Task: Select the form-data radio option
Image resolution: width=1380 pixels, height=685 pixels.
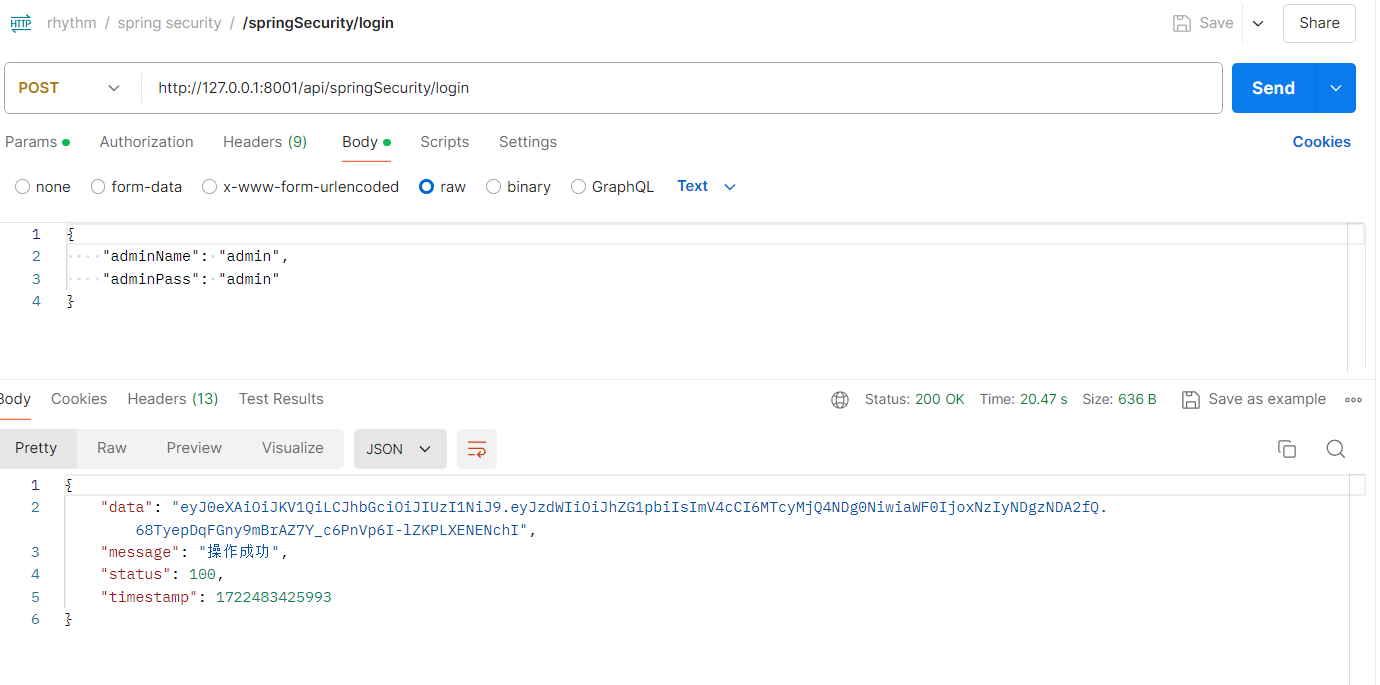Action: tap(98, 187)
